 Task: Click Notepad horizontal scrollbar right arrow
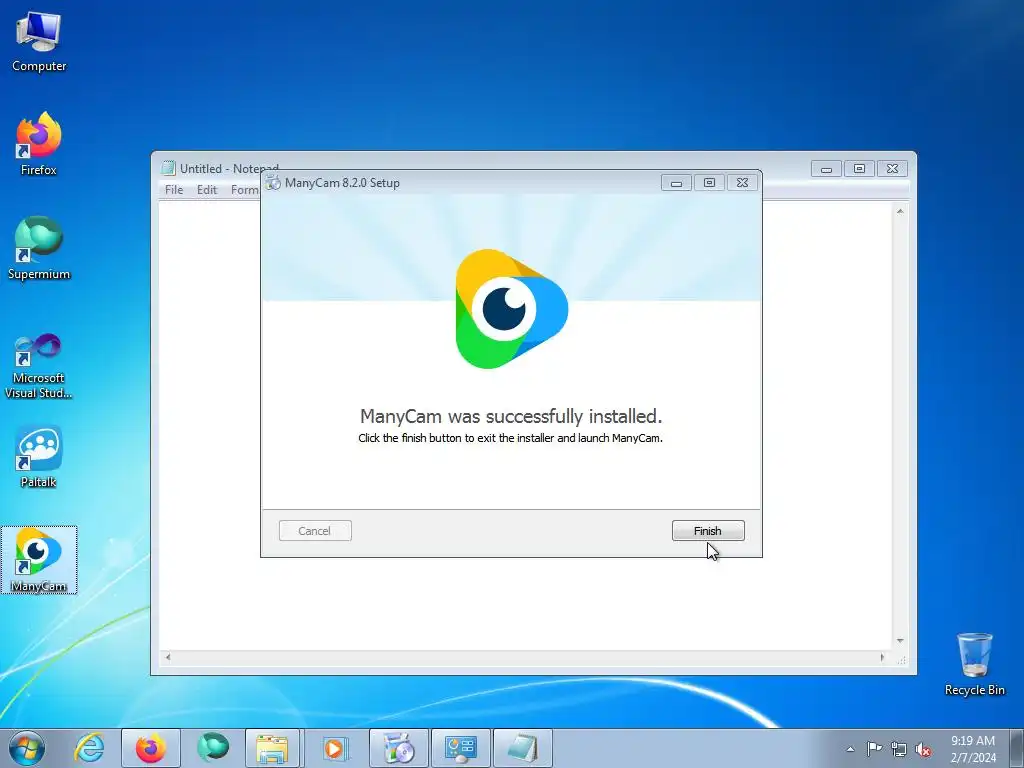882,657
